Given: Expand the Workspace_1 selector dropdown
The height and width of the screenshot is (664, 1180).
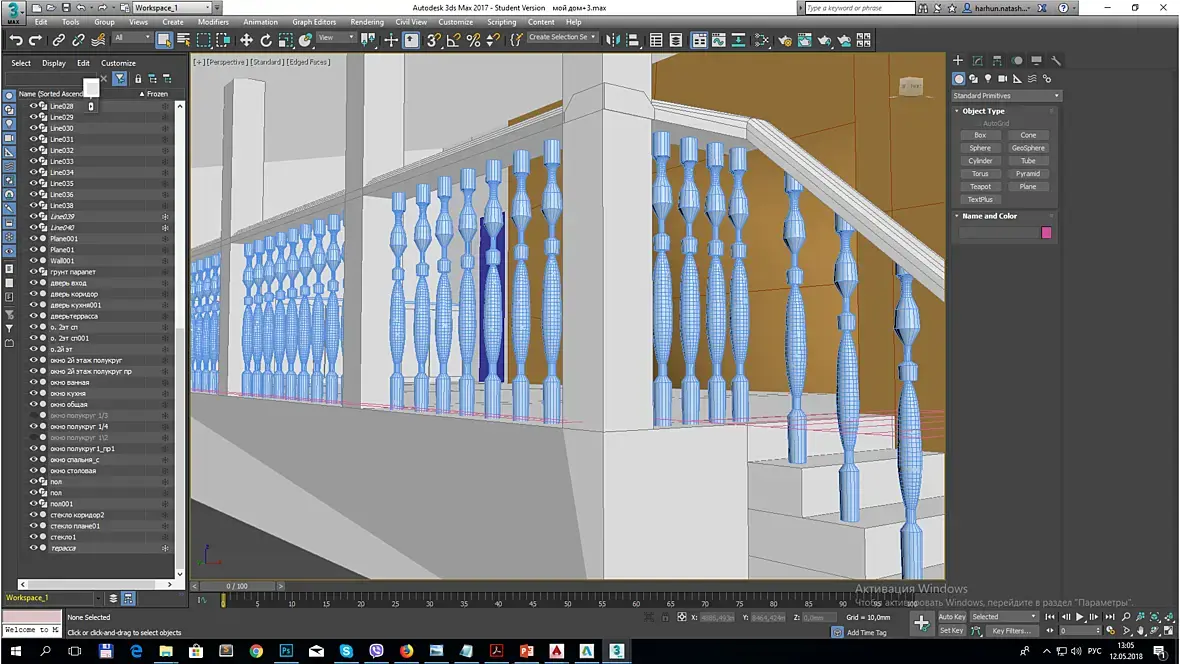Looking at the screenshot, I should coord(206,8).
